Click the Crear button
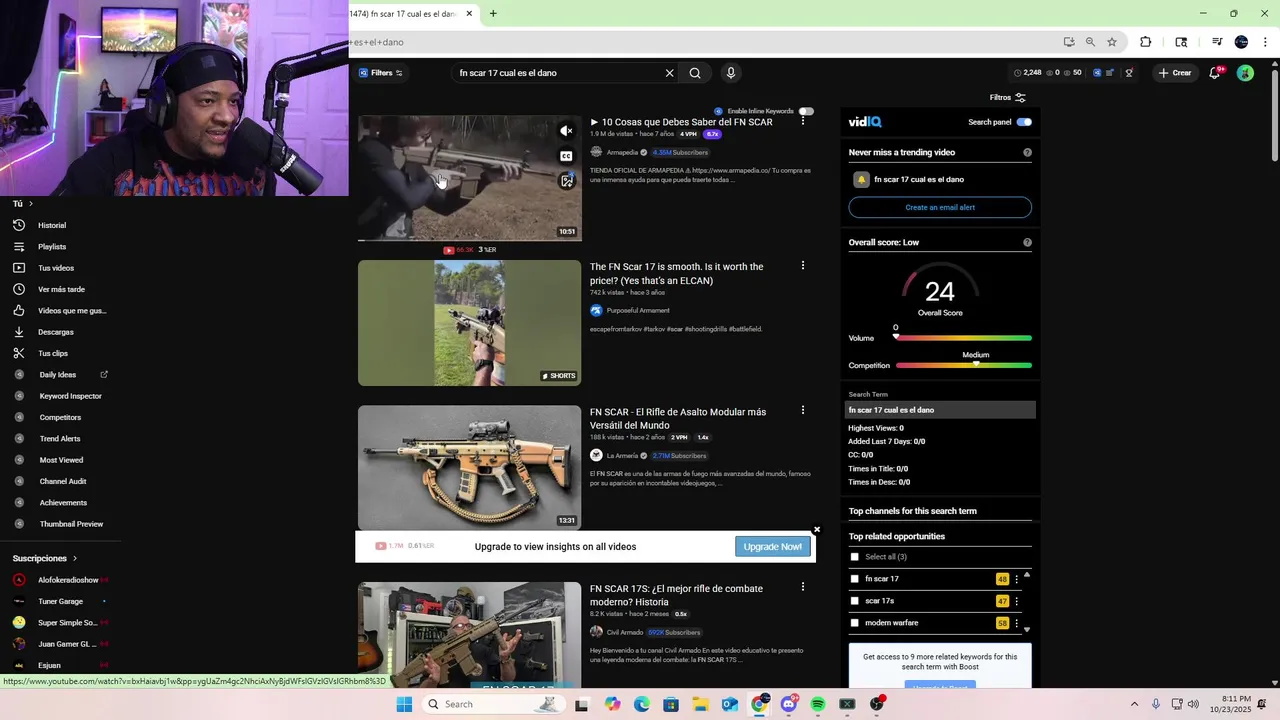This screenshot has height=720, width=1280. [x=1175, y=73]
